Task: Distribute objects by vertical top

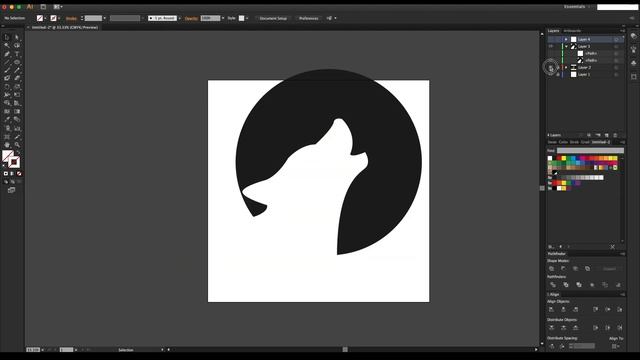Action: tap(551, 328)
